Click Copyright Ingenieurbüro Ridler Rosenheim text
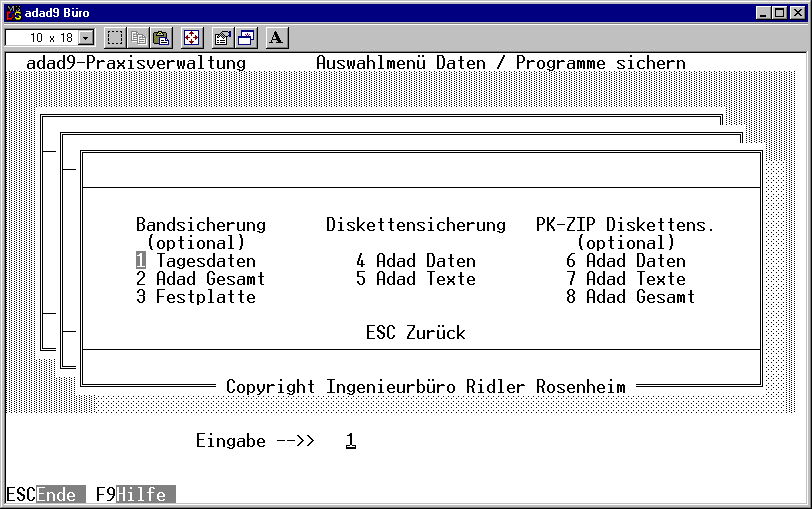812x509 pixels. point(426,387)
